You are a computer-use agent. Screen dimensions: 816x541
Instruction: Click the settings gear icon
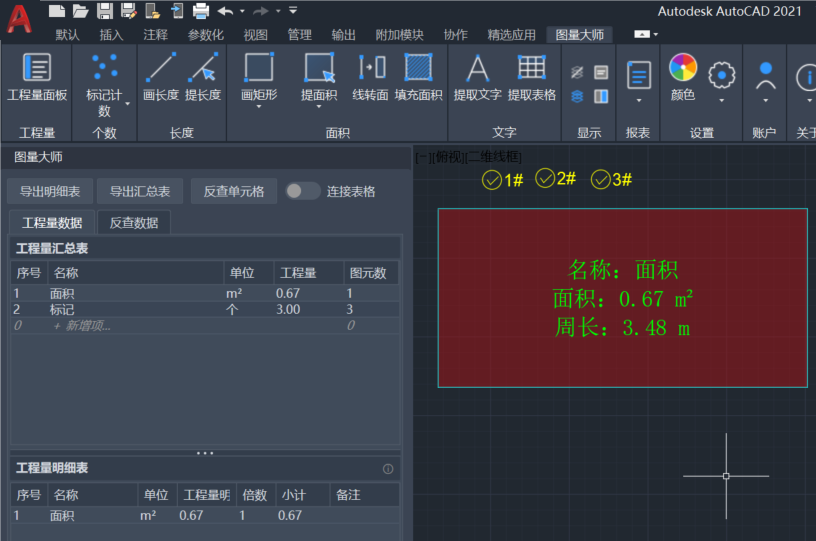point(721,75)
